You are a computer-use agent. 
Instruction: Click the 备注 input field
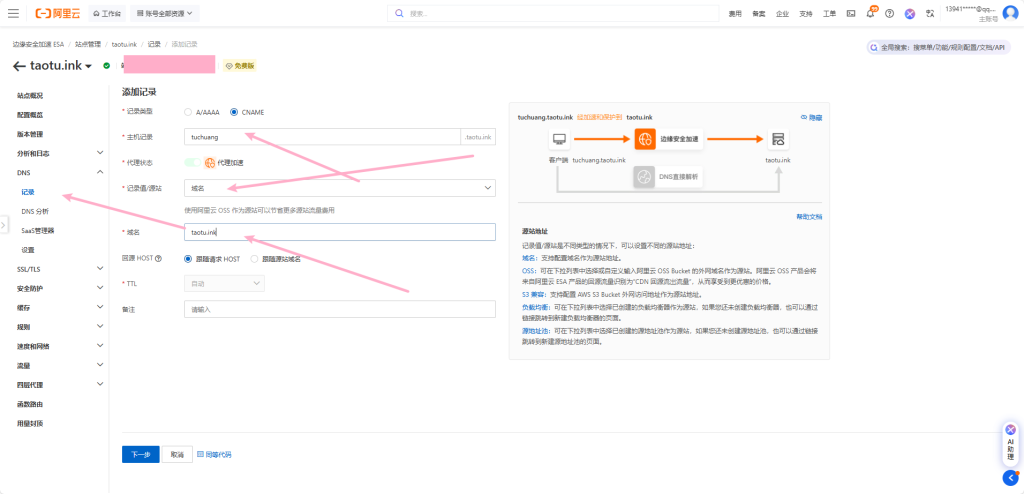pos(340,310)
